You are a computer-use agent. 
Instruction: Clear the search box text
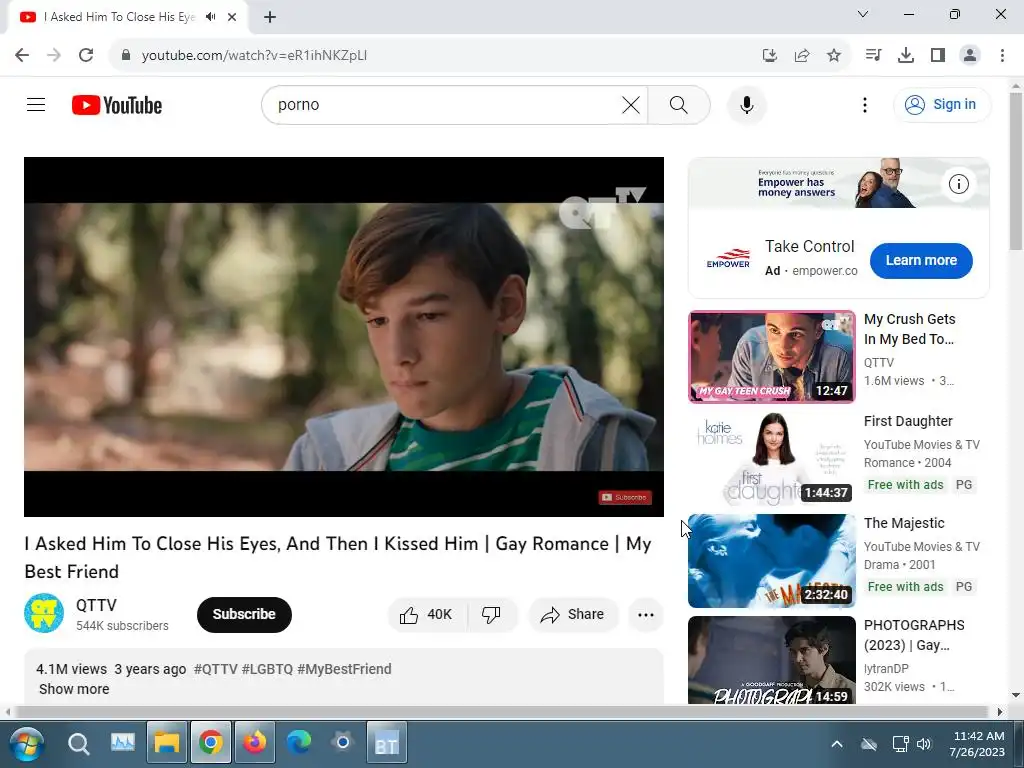631,104
